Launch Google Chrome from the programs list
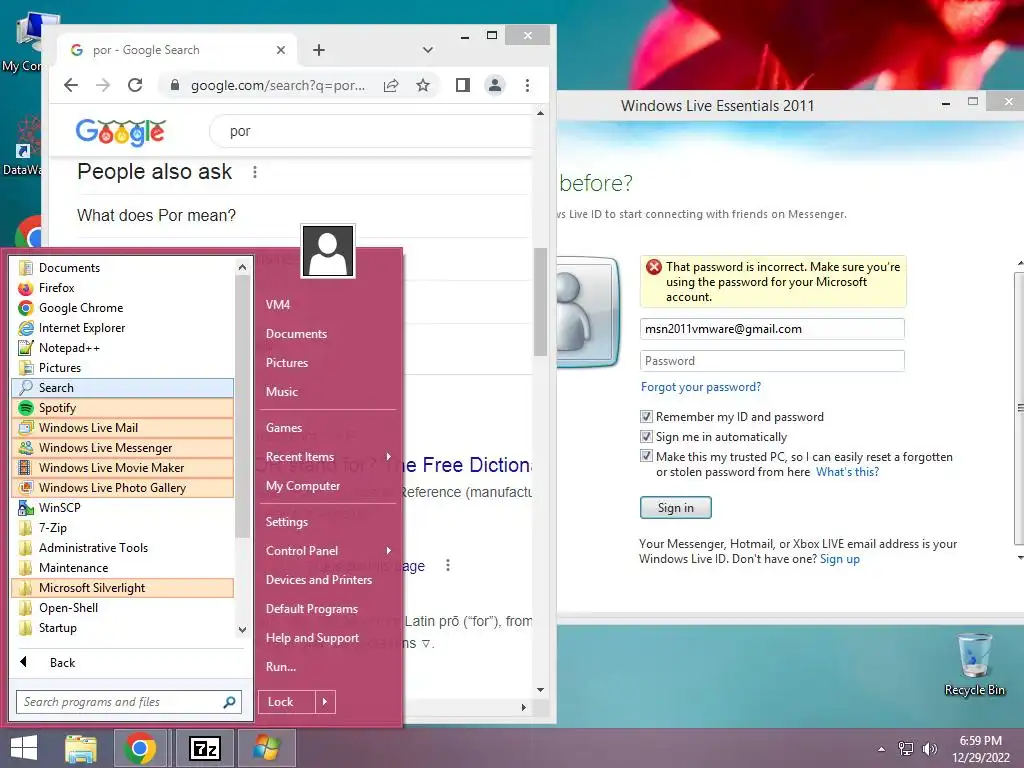This screenshot has height=768, width=1024. (x=122, y=308)
